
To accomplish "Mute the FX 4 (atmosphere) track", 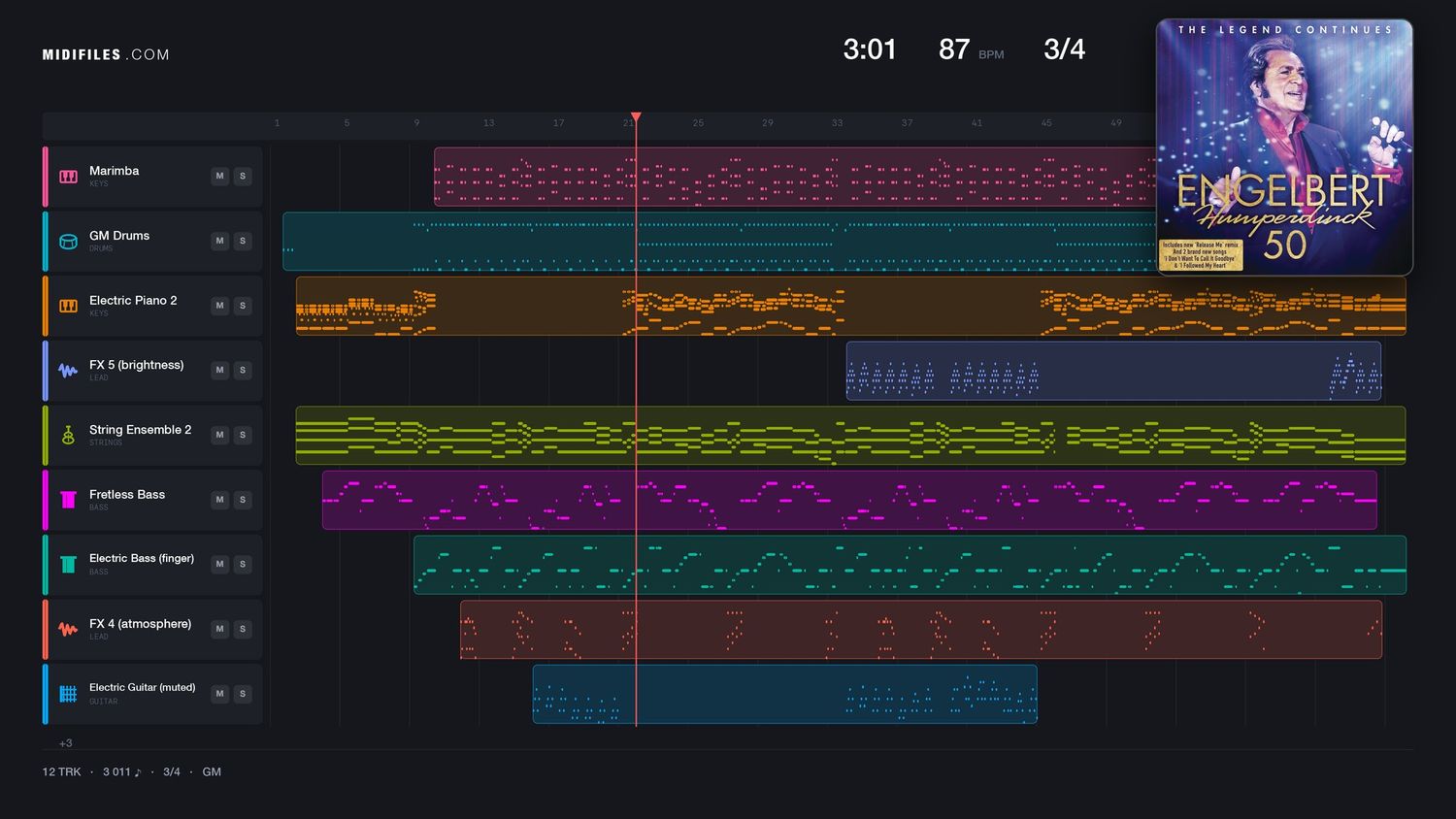I will [220, 629].
